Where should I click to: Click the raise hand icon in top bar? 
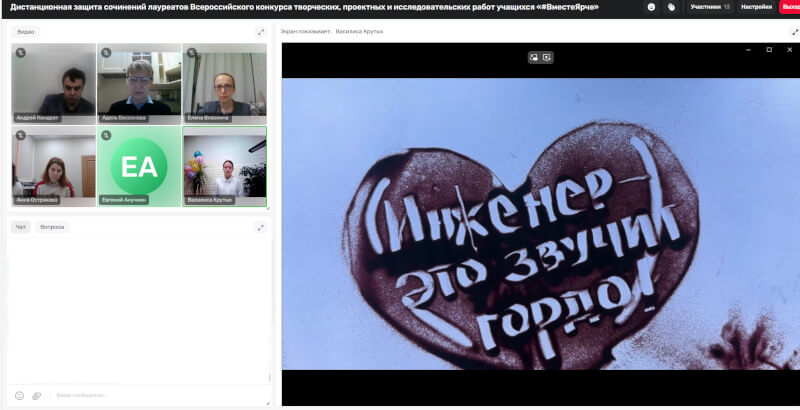click(672, 7)
